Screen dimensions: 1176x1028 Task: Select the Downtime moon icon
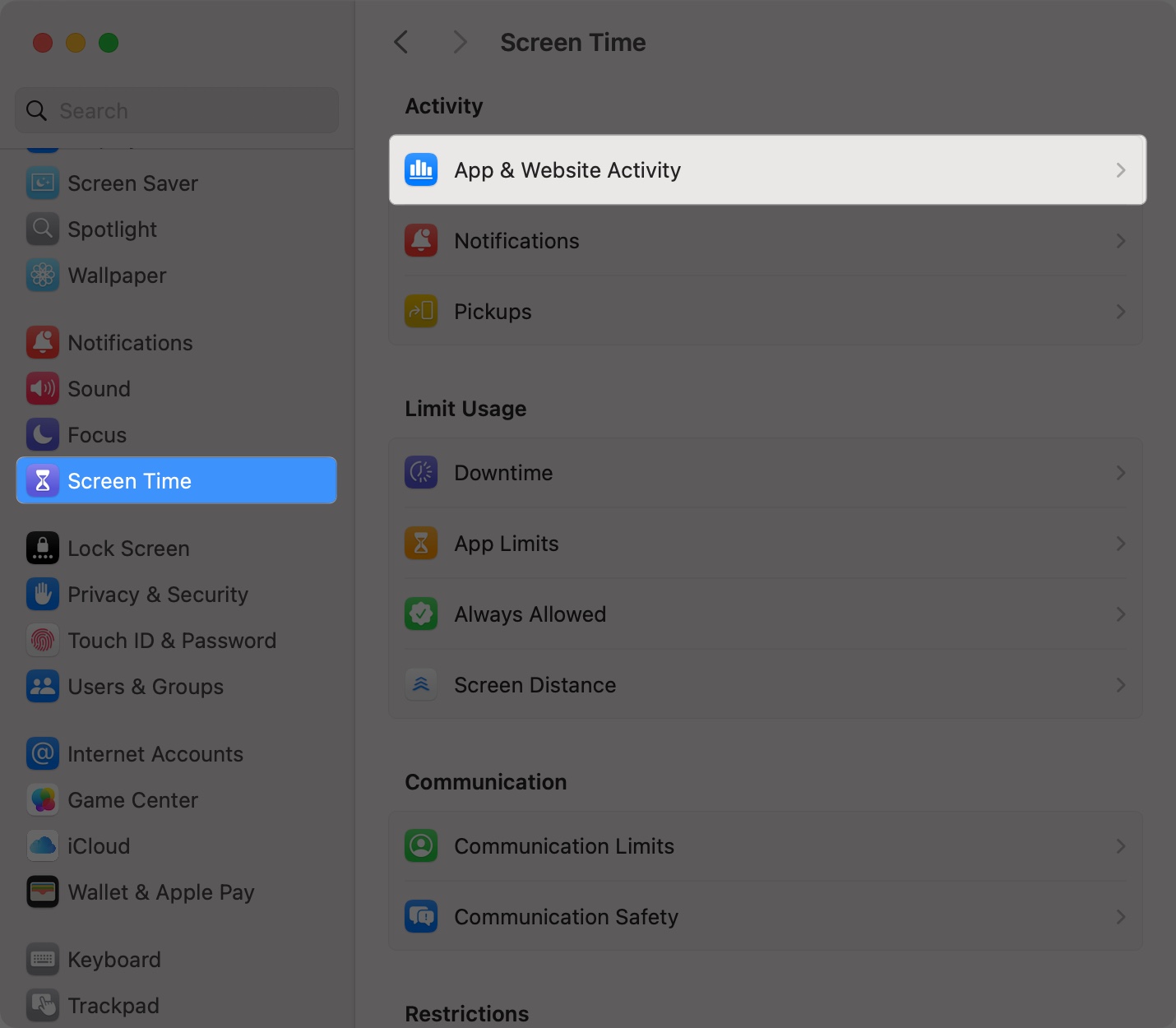point(421,472)
